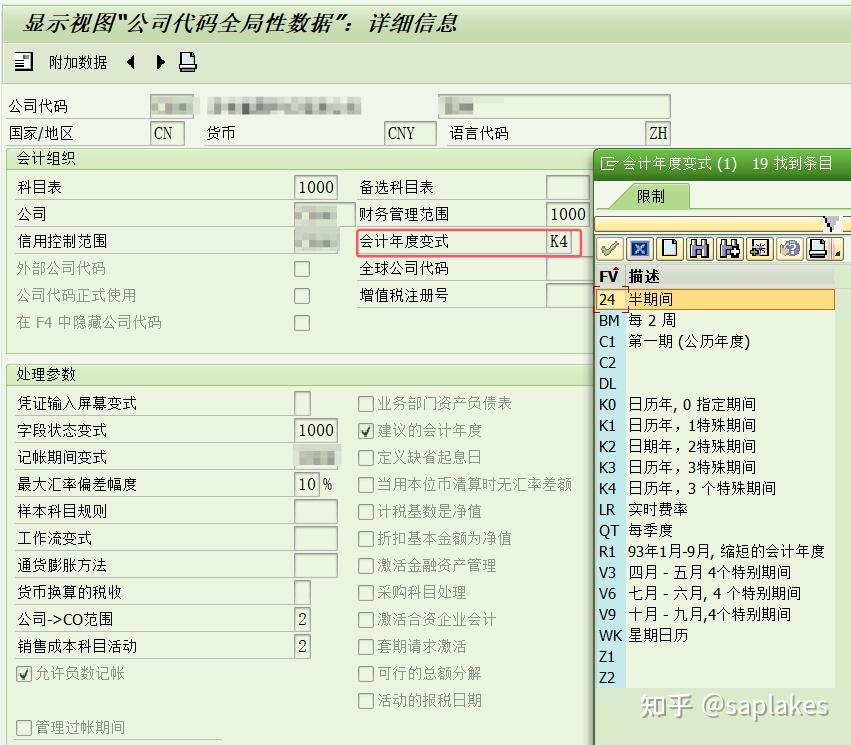This screenshot has width=851, height=745.
Task: Disable the 建议的会计年度 checkbox
Action: pos(366,431)
